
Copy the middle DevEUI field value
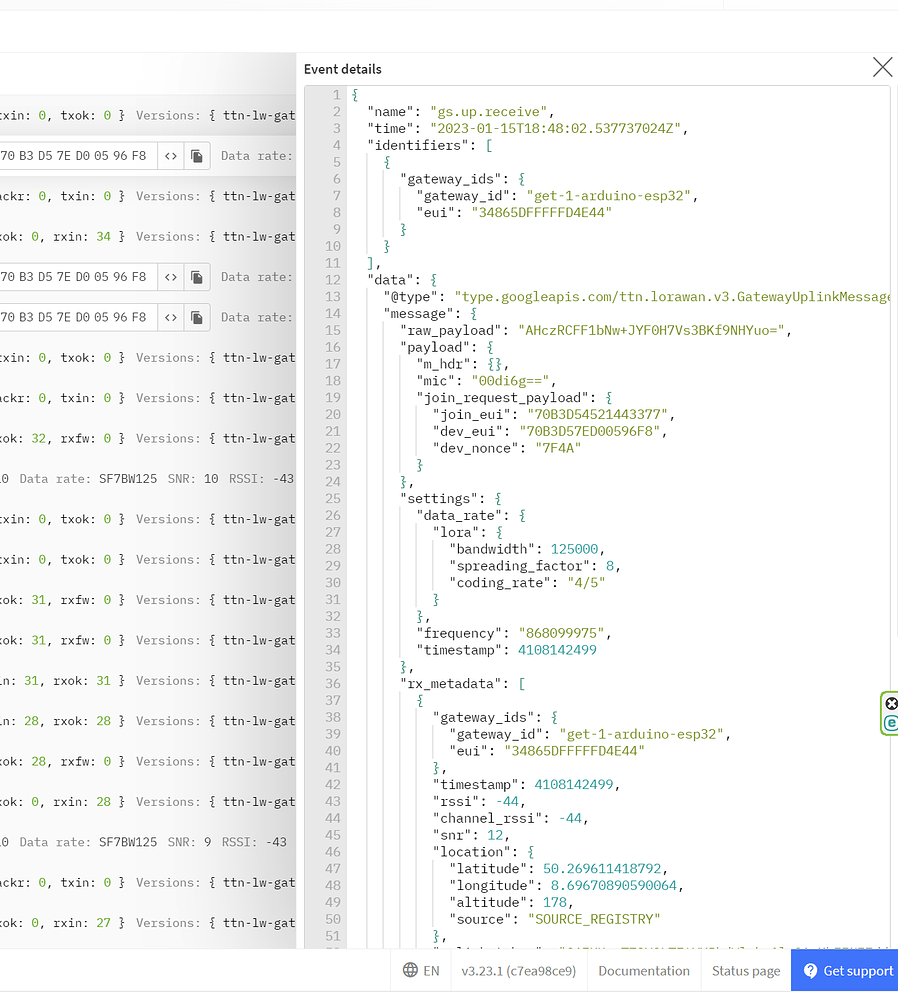(197, 277)
